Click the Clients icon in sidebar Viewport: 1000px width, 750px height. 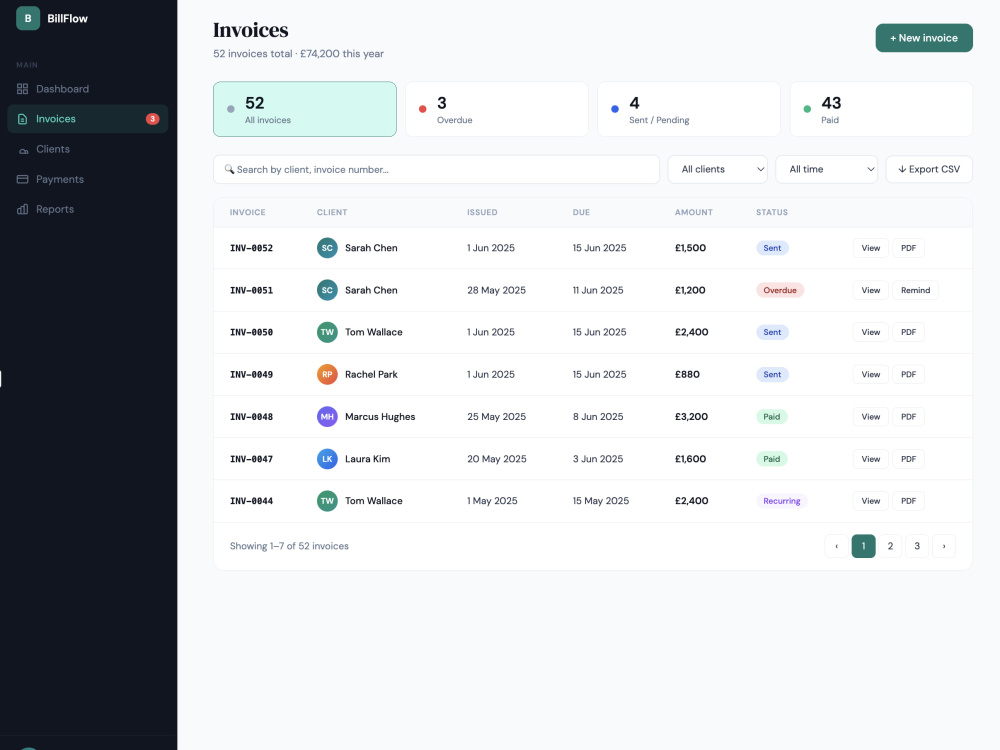[23, 150]
